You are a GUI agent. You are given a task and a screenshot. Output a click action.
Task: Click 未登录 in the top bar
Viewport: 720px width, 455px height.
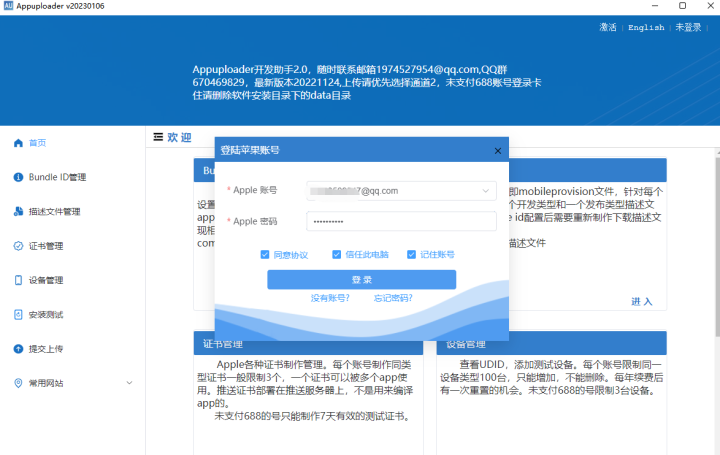point(688,28)
